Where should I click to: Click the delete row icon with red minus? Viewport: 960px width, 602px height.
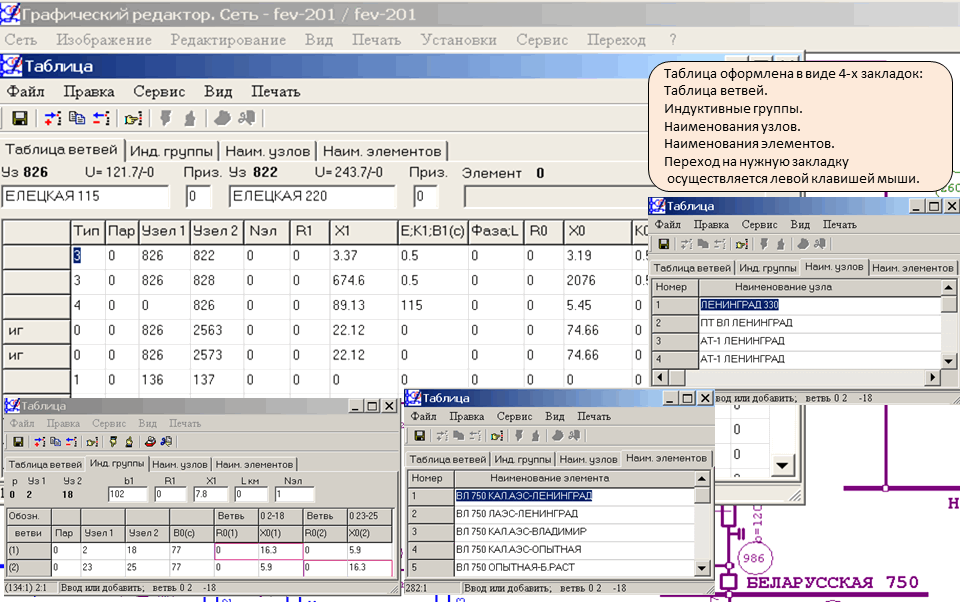(101, 118)
